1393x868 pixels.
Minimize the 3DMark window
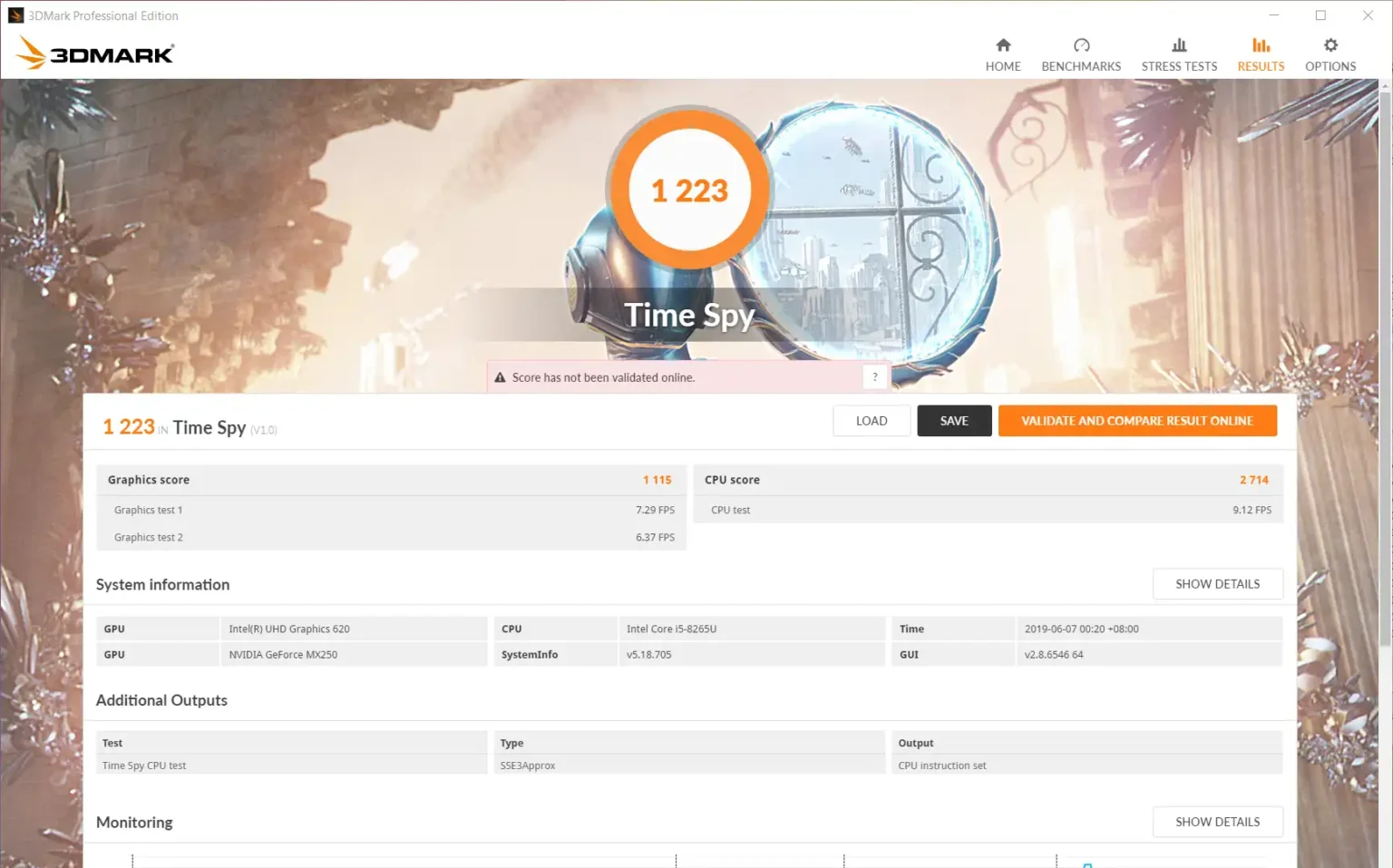pos(1273,15)
